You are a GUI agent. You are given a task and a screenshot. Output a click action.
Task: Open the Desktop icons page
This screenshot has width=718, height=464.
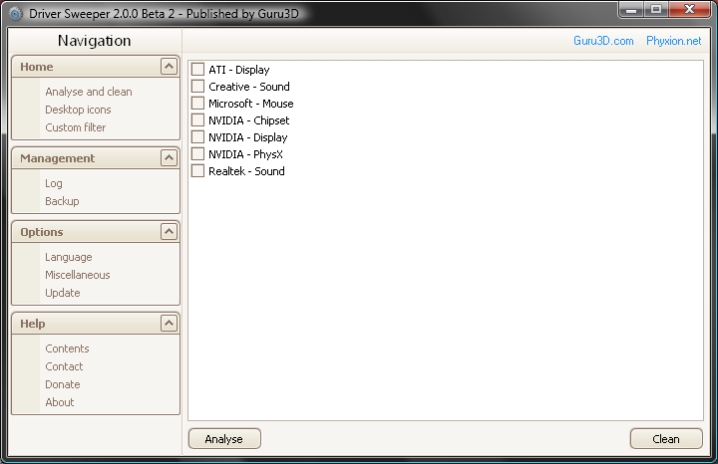pos(78,110)
